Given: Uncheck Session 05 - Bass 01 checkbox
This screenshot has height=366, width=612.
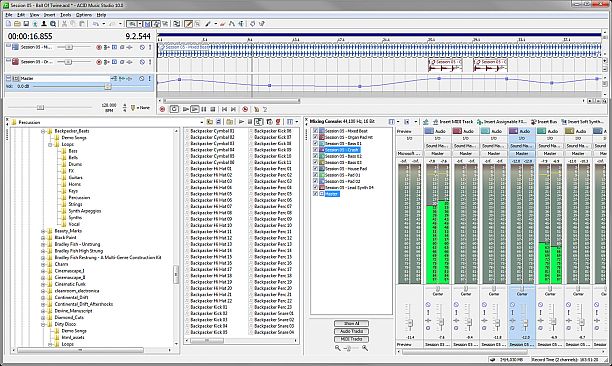Looking at the screenshot, I should [x=315, y=144].
